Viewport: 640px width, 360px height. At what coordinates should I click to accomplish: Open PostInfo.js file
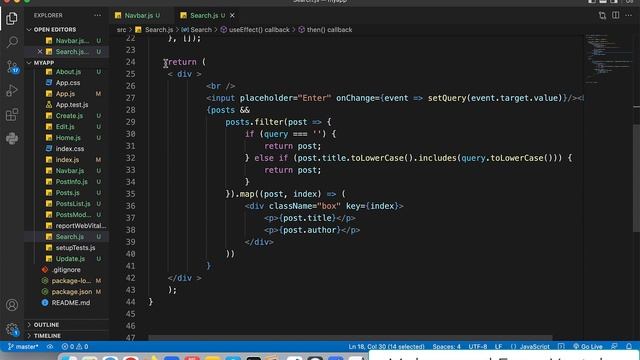(x=71, y=182)
